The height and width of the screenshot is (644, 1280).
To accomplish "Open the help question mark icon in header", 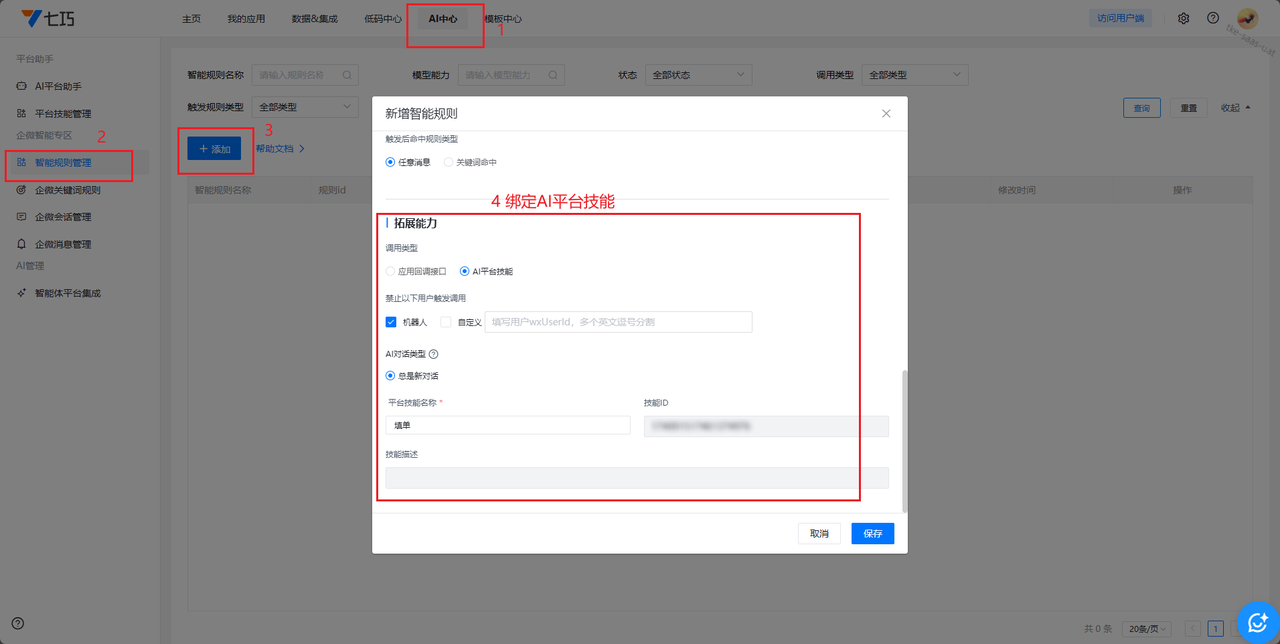I will pos(1213,19).
